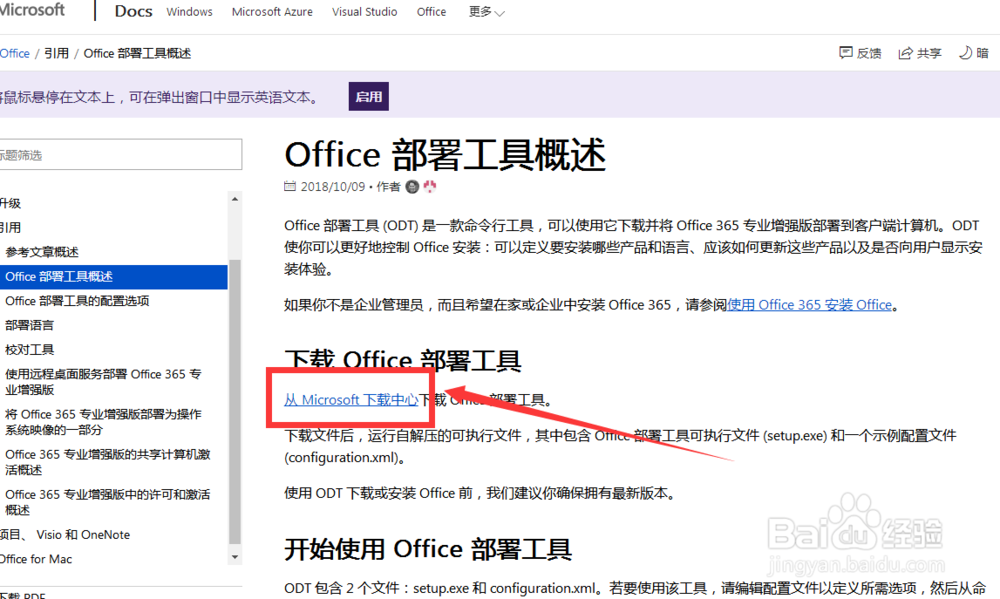Focus the title filter input box
The width and height of the screenshot is (1000, 599).
(x=121, y=154)
